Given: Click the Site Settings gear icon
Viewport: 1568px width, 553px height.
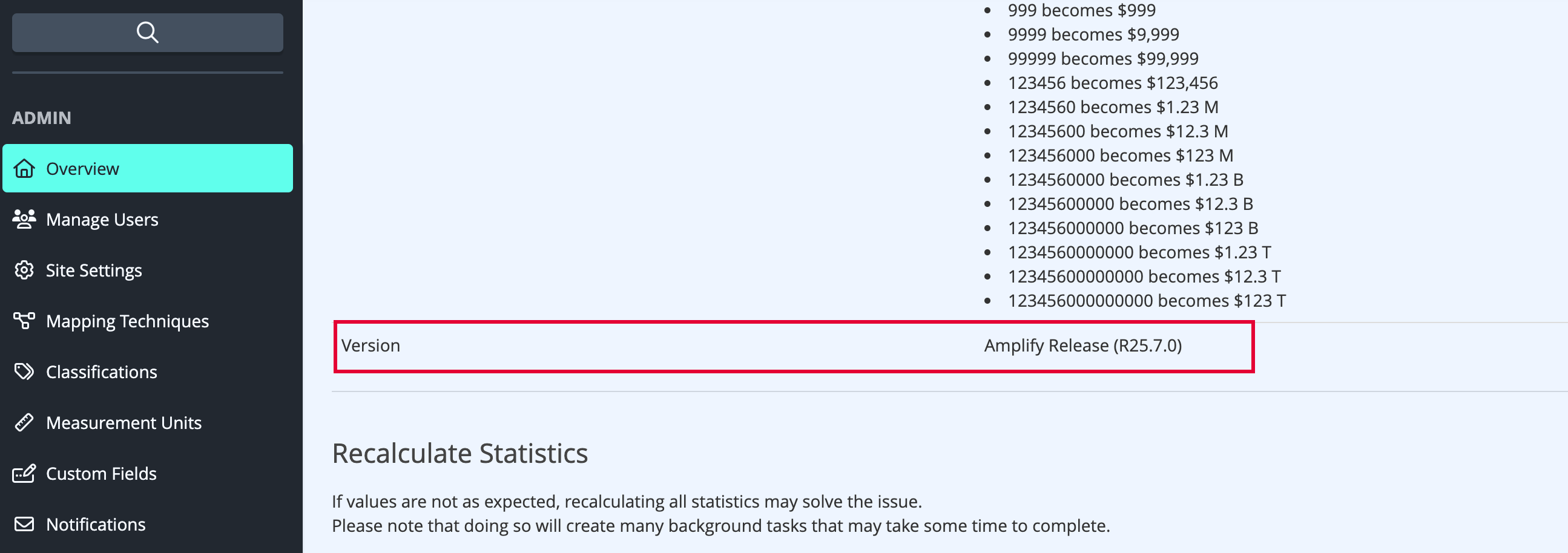Looking at the screenshot, I should coord(24,270).
